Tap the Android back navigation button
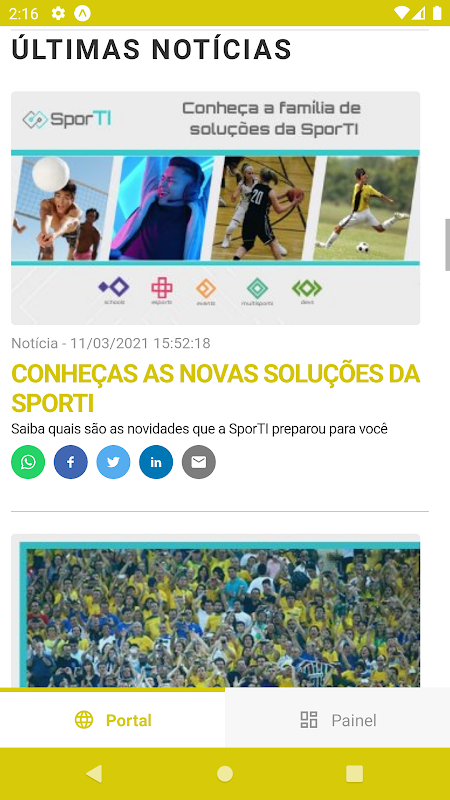Image resolution: width=450 pixels, height=800 pixels. coord(94,773)
